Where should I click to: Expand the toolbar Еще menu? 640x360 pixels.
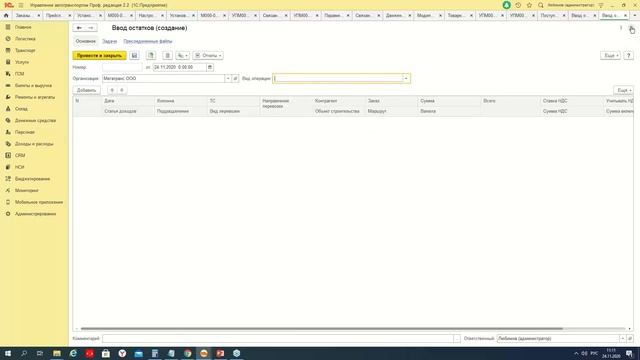click(610, 56)
